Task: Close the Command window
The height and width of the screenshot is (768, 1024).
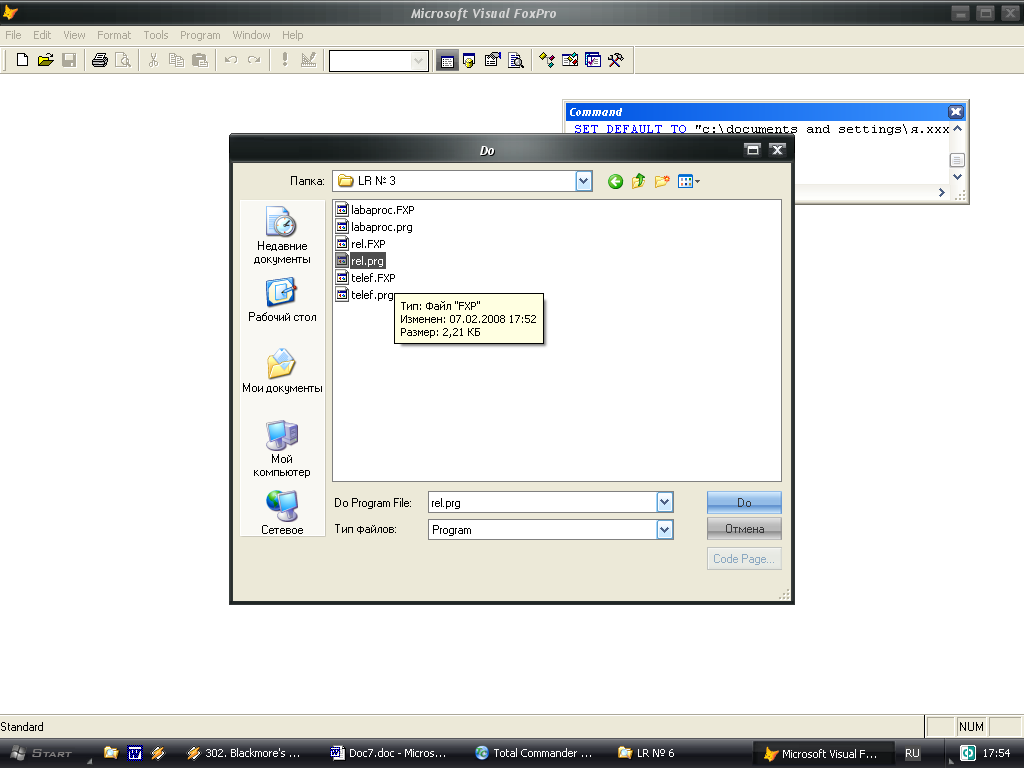Action: pyautogui.click(x=955, y=112)
